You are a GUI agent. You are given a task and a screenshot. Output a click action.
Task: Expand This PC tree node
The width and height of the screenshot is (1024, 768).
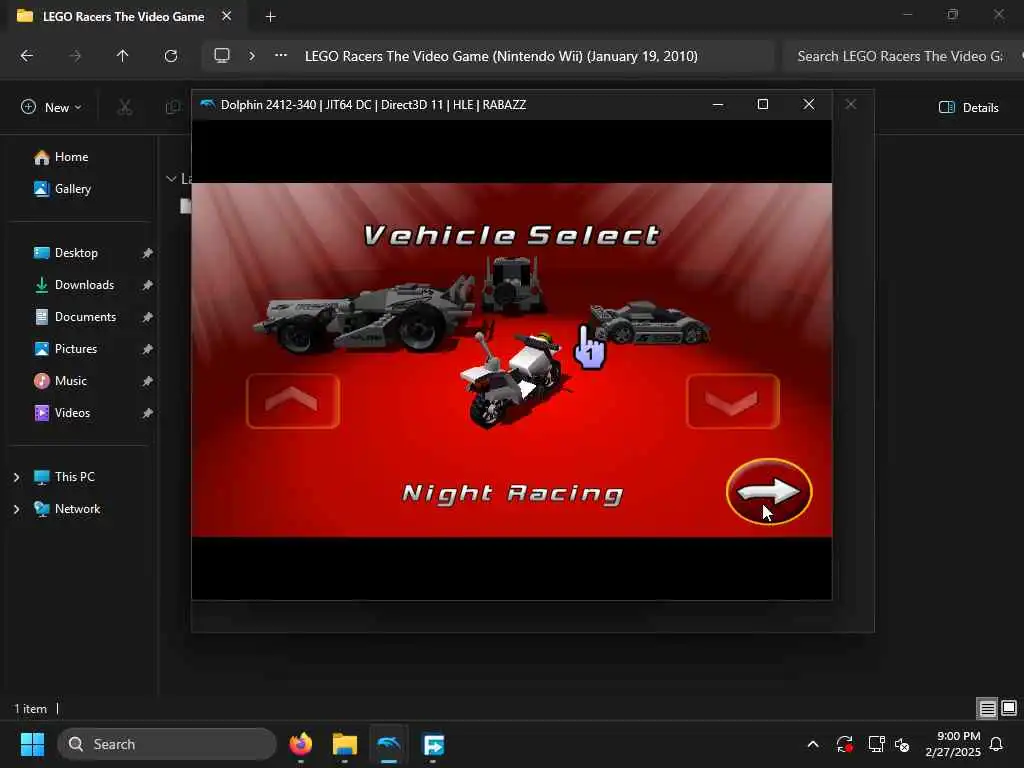point(16,477)
